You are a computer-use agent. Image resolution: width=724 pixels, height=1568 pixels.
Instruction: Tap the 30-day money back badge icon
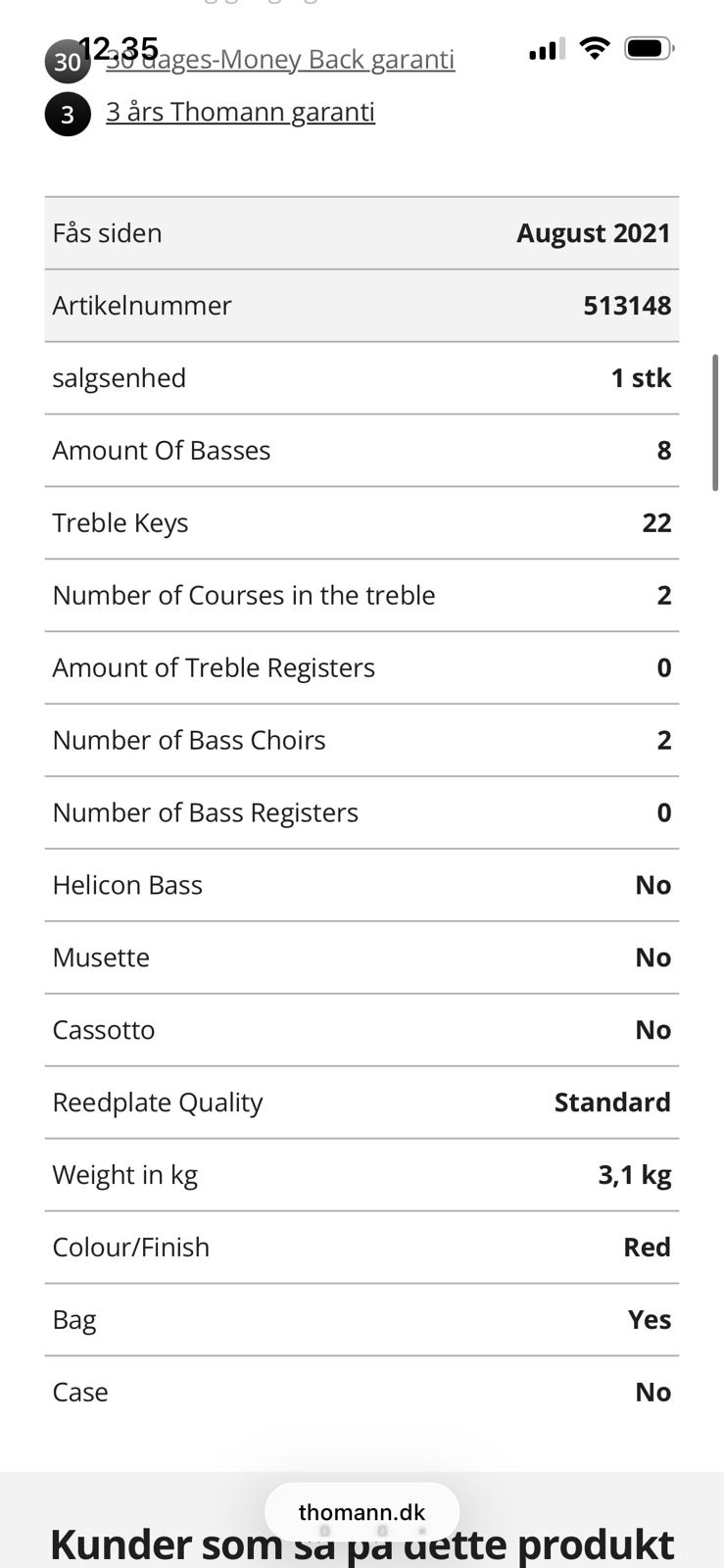[67, 63]
